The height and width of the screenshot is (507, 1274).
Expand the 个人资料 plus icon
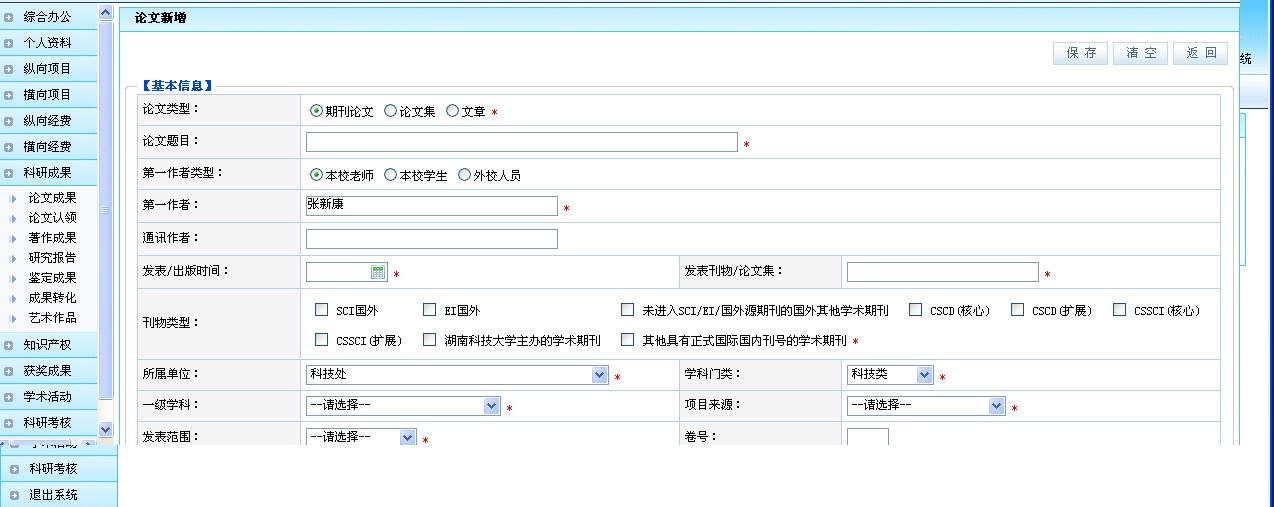[x=9, y=43]
